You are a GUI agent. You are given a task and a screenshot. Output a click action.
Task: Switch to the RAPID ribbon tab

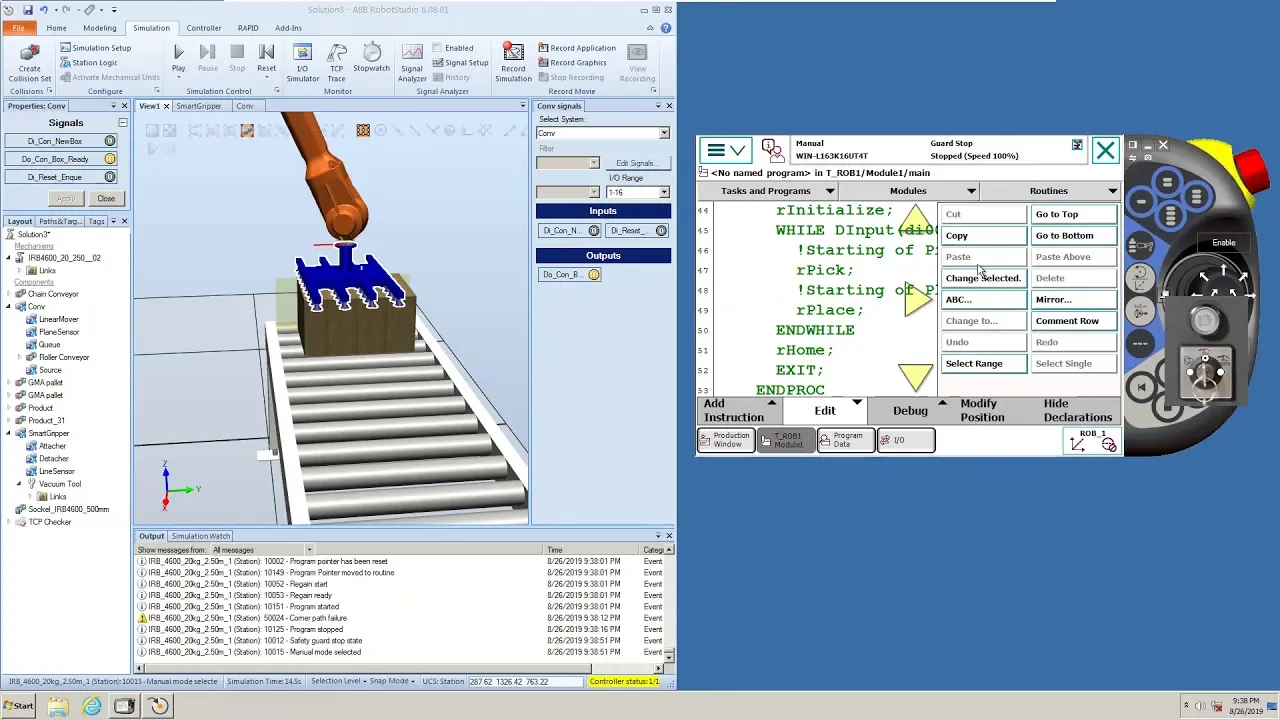[x=247, y=28]
